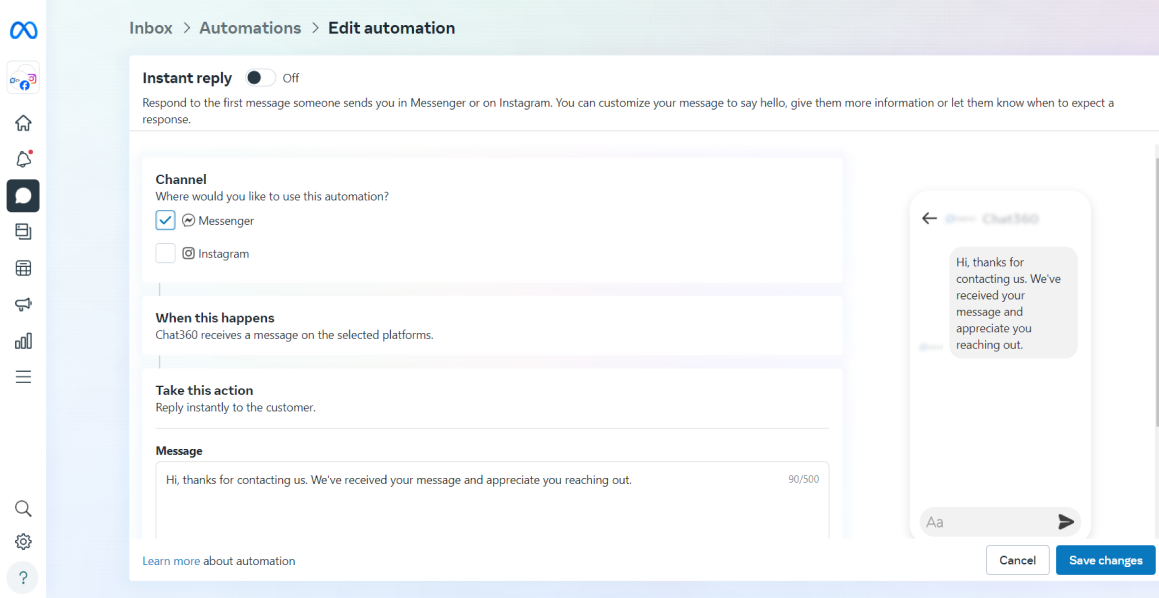Screen dimensions: 1159x598
Task: Click the Meta logo icon
Action: (23, 31)
